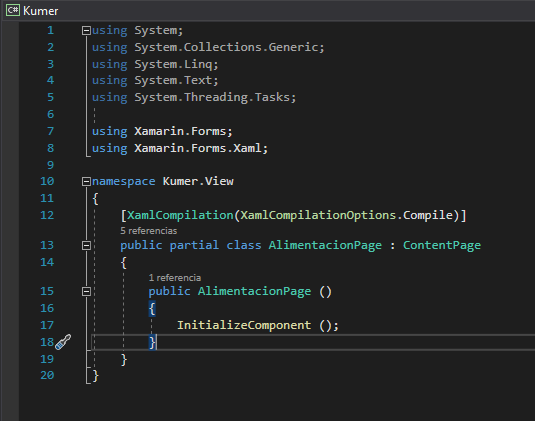This screenshot has width=535, height=421.
Task: Collapse the using directives block
Action: tap(86, 31)
